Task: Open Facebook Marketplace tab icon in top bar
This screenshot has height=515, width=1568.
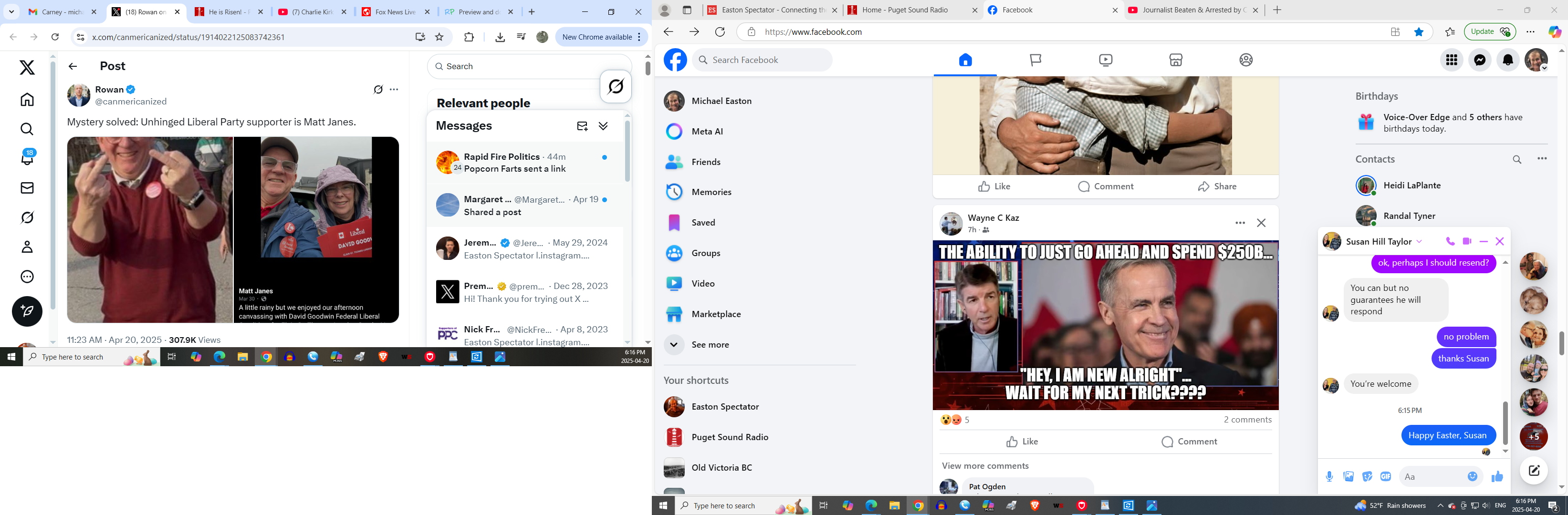Action: pyautogui.click(x=1175, y=60)
